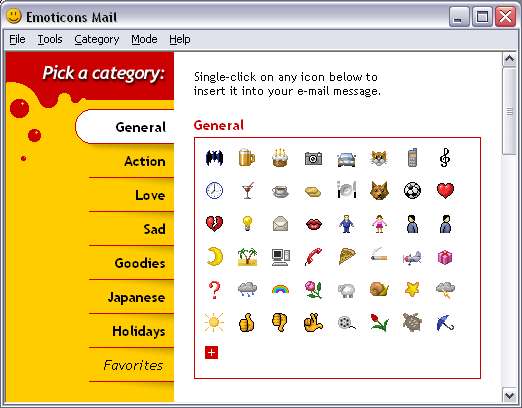The image size is (522, 408).
Task: Click the scrollbar down arrow
Action: [x=509, y=395]
